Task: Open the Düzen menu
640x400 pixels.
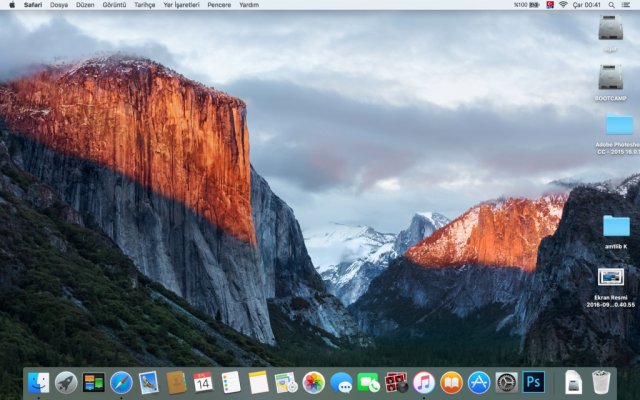Action: pos(85,5)
